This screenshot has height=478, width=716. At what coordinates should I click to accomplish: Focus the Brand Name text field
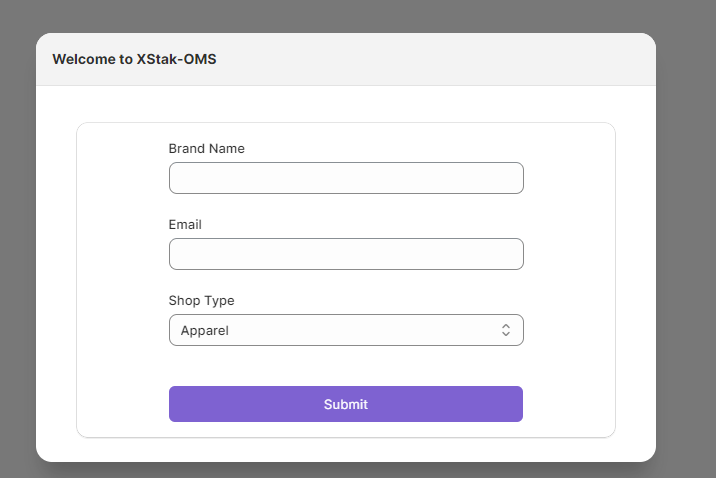pyautogui.click(x=346, y=178)
